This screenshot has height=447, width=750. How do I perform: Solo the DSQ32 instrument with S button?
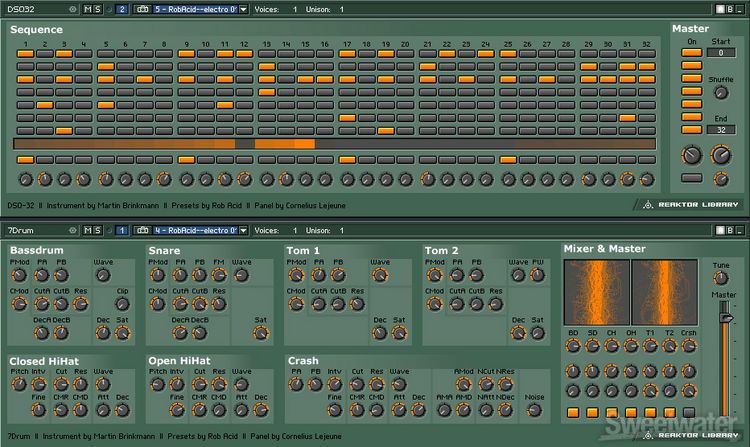[98, 9]
